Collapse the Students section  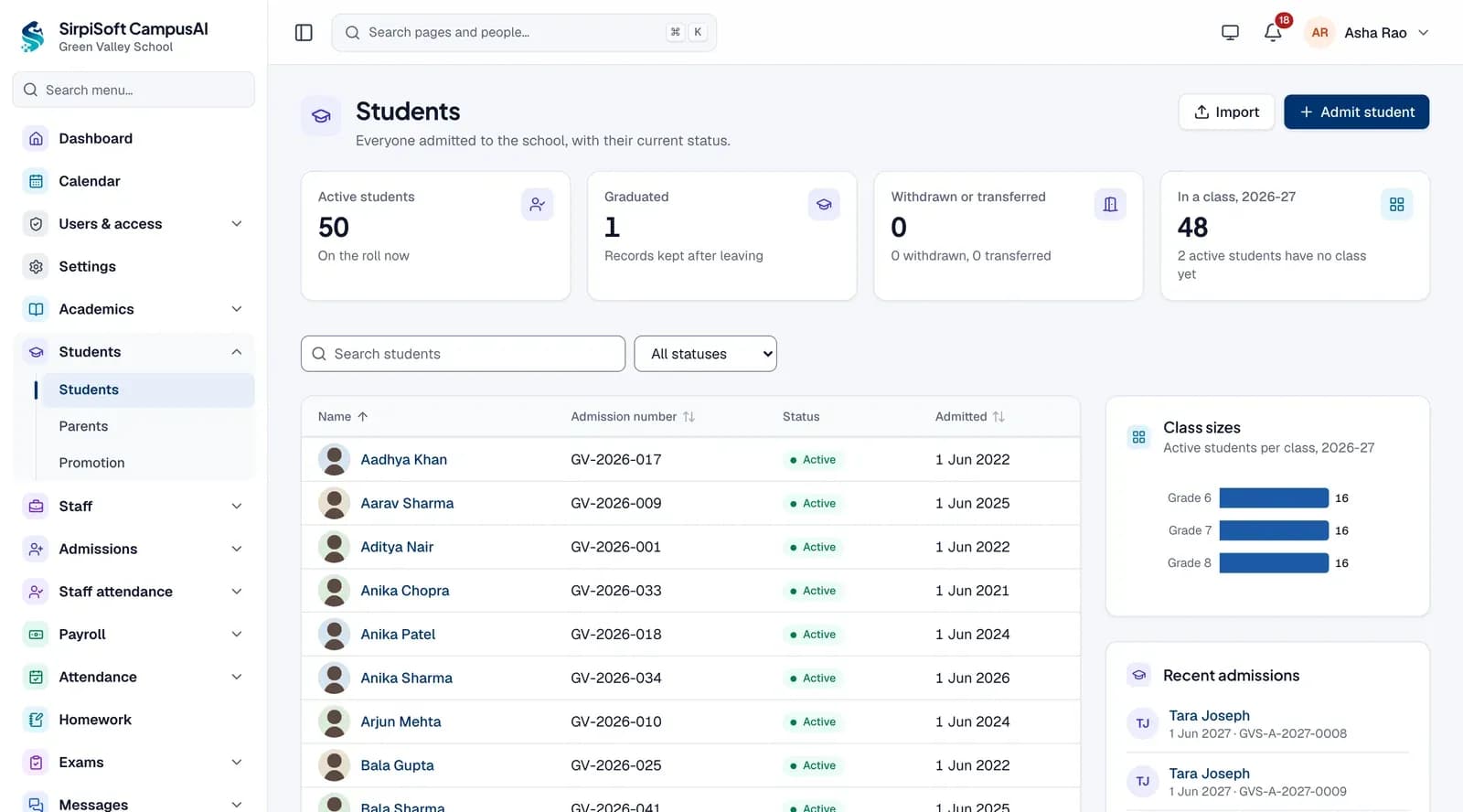[x=133, y=352]
